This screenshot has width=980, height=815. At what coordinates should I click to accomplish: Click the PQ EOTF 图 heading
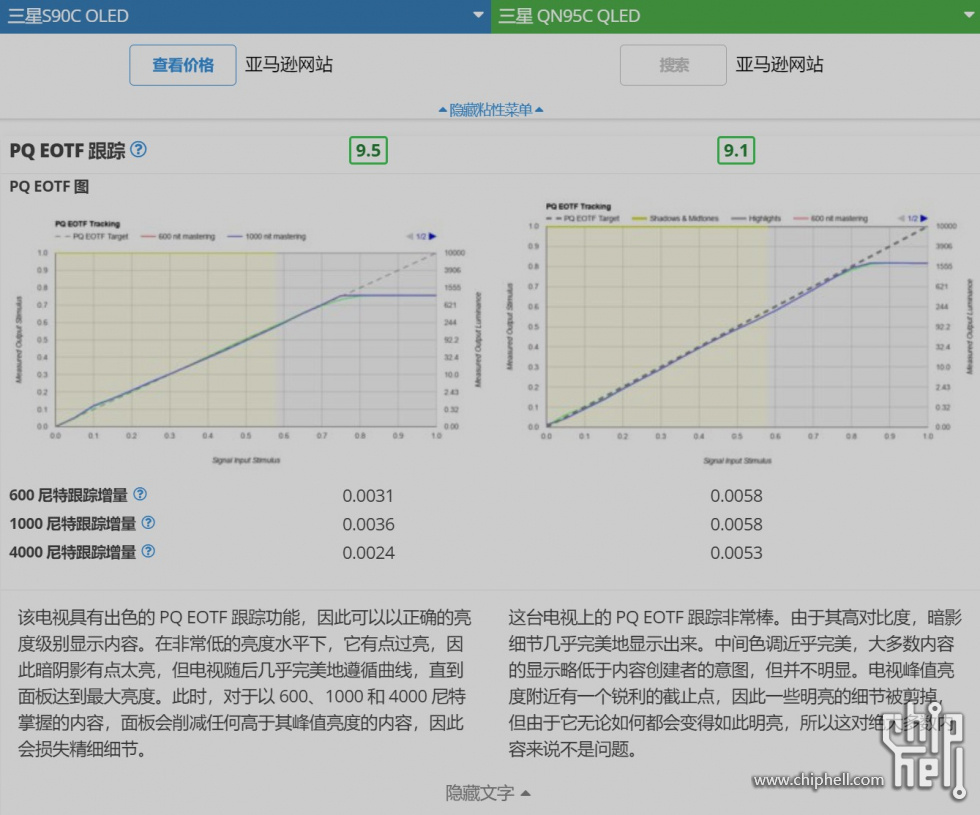[x=49, y=186]
